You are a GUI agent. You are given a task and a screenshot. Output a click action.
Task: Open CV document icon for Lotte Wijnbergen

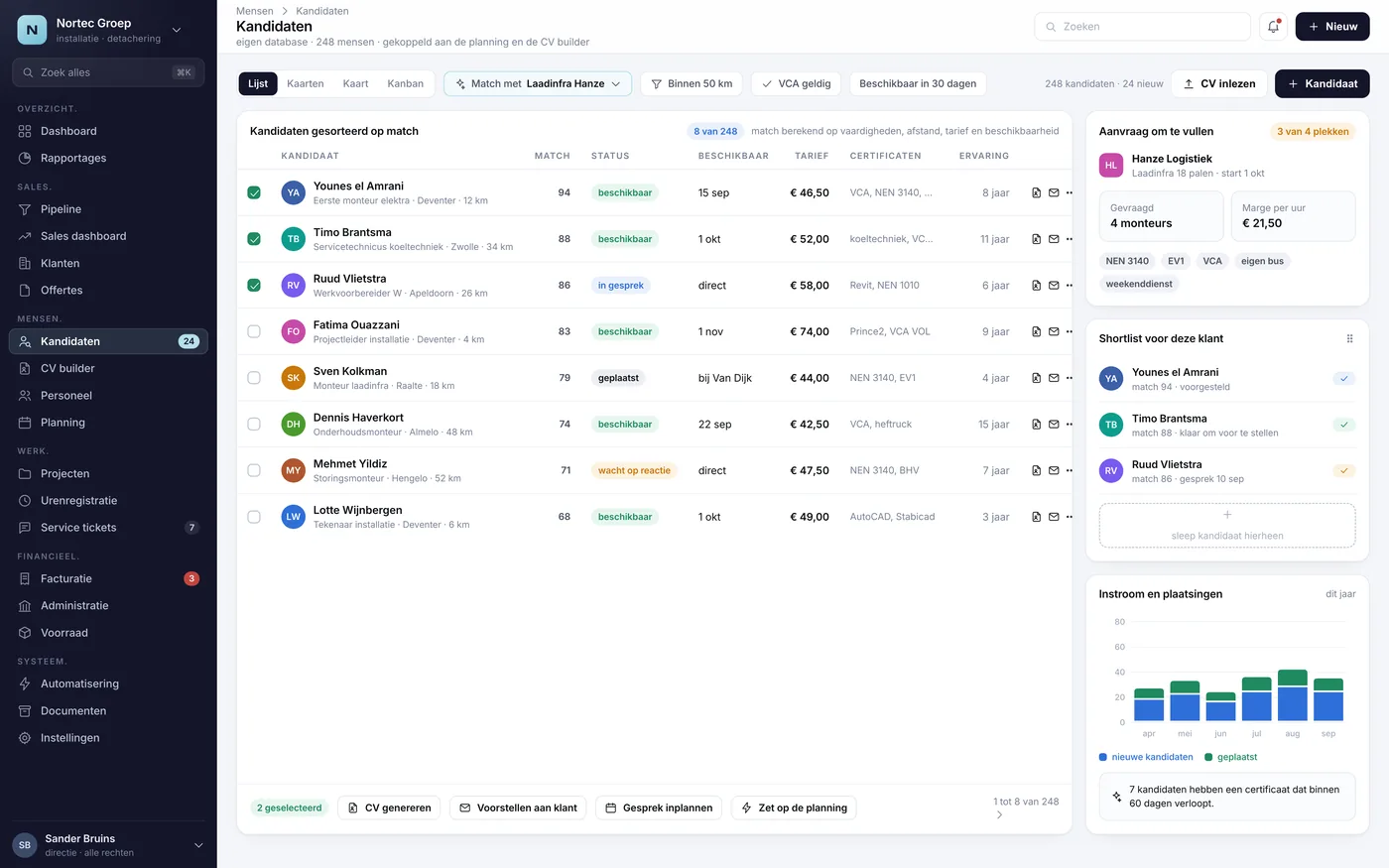(1036, 517)
